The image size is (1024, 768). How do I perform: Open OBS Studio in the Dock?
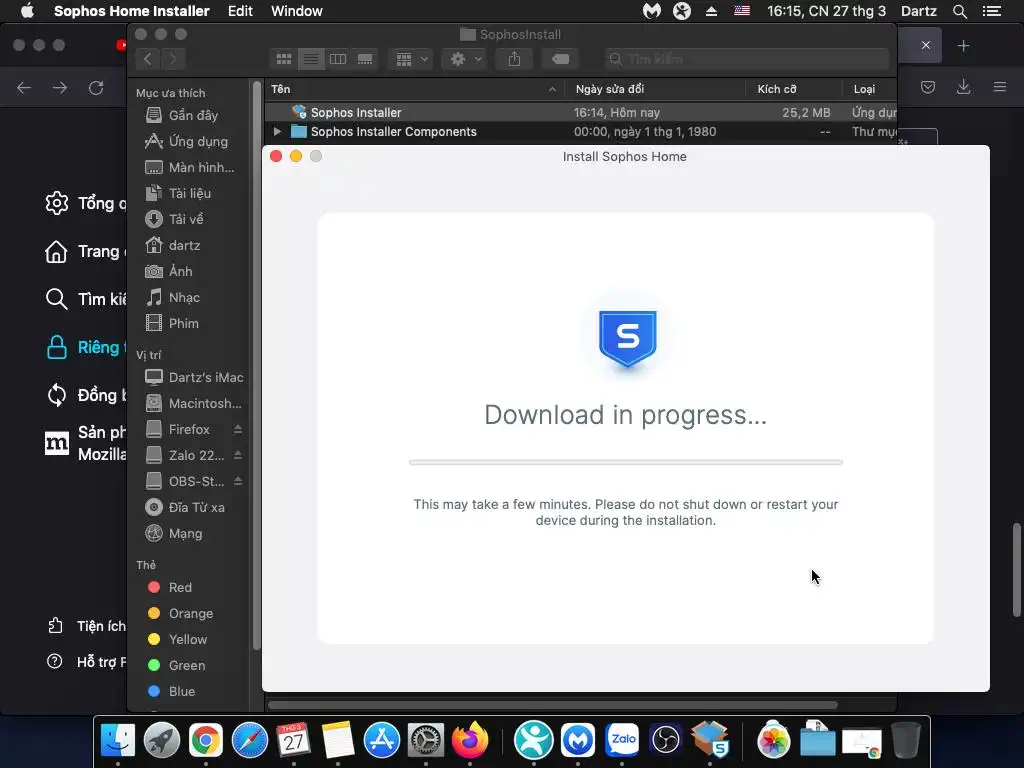[665, 741]
